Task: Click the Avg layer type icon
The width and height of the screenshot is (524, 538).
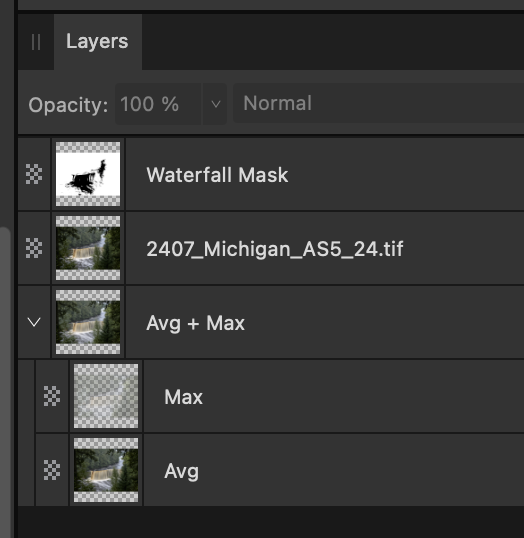Action: 52,470
